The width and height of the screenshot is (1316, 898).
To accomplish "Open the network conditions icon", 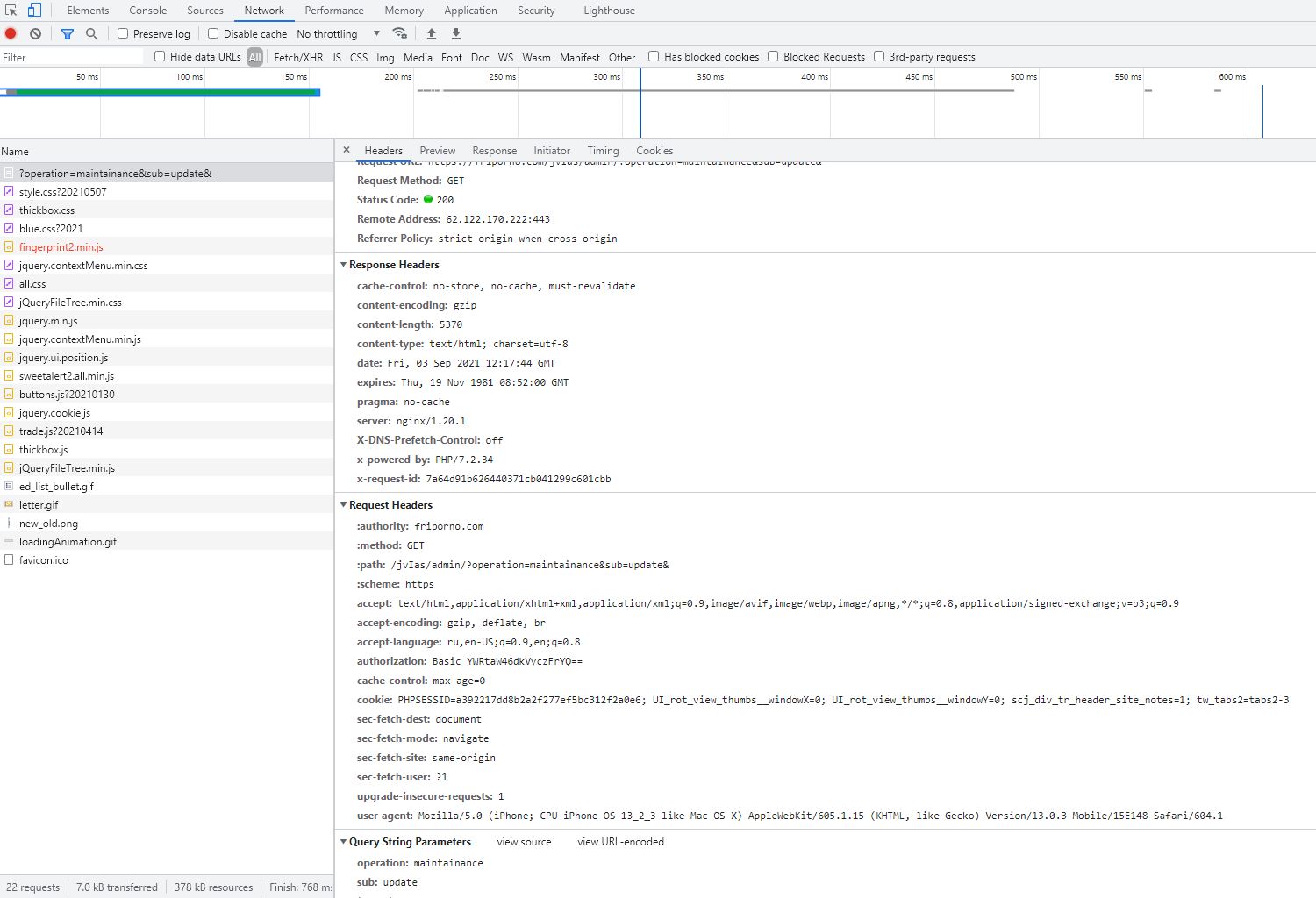I will click(399, 33).
